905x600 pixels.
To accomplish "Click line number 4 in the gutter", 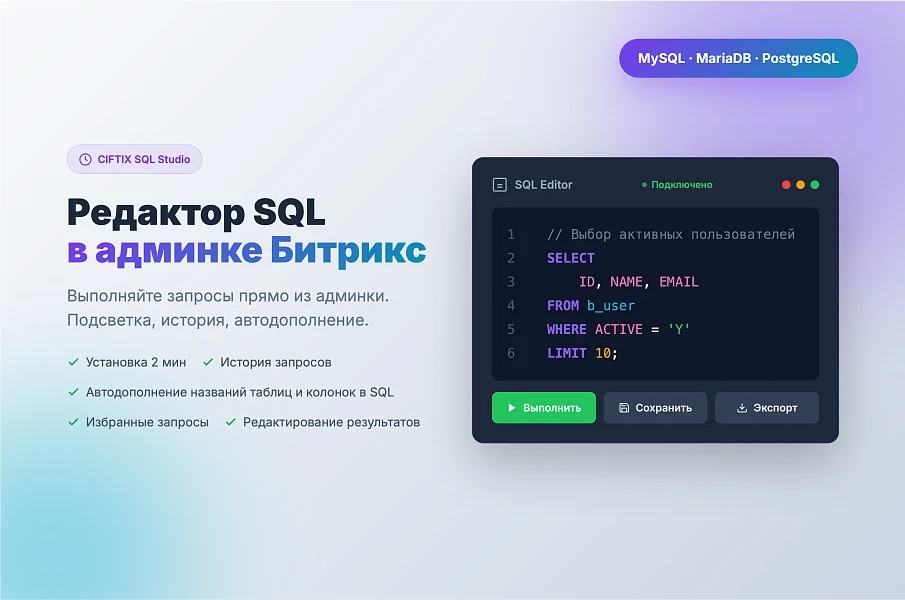I will pos(511,306).
